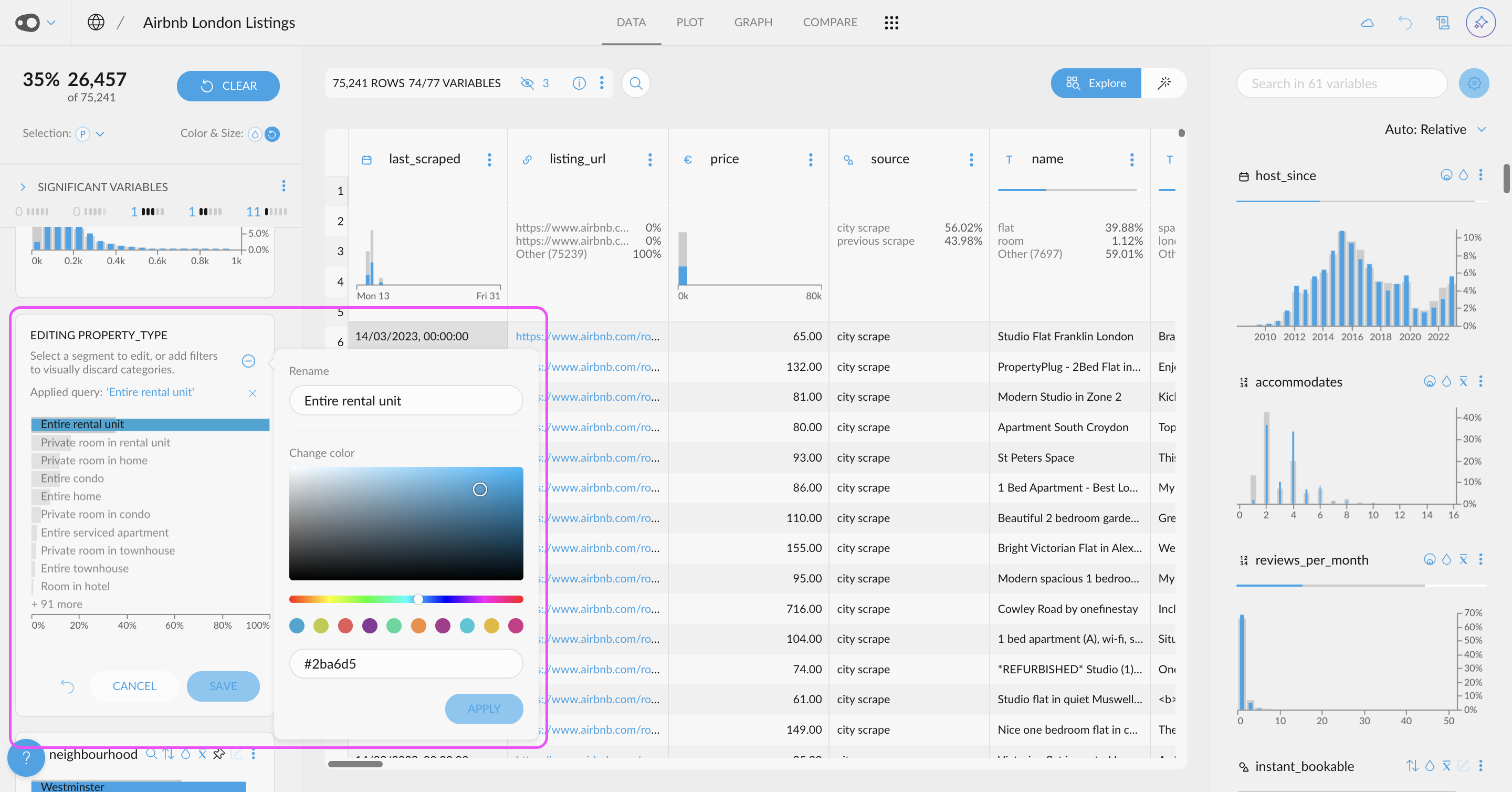The width and height of the screenshot is (1512, 792).
Task: Expand '+ 91 more' categories
Action: click(56, 604)
